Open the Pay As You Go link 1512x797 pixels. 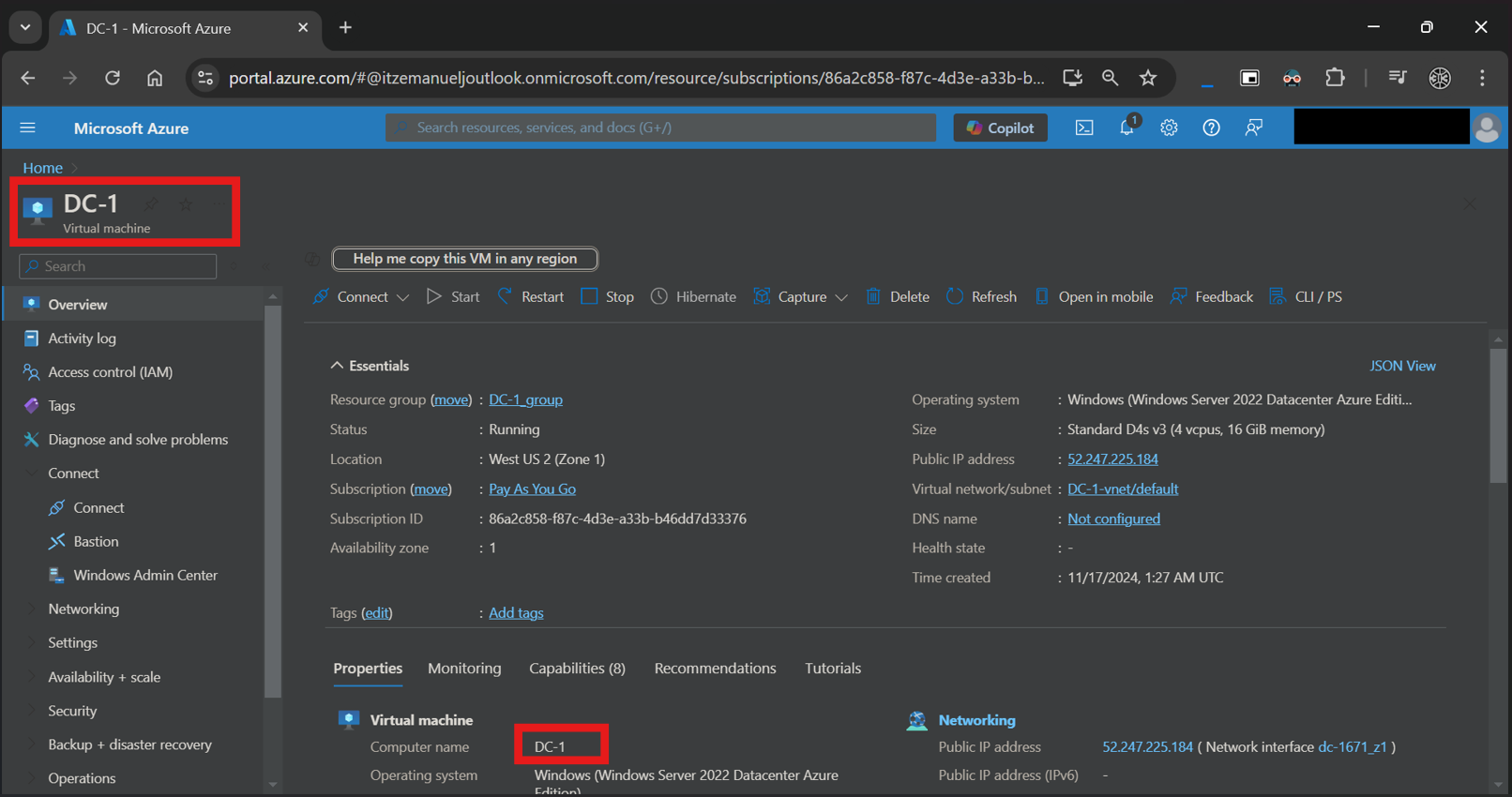click(x=532, y=489)
